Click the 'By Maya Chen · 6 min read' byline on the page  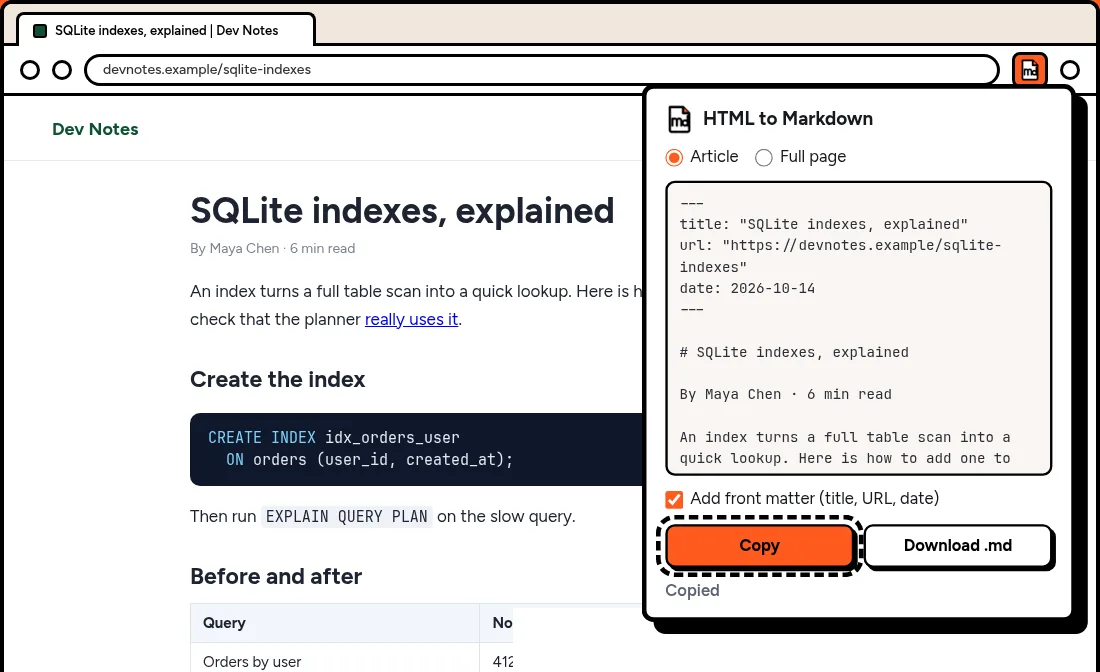pyautogui.click(x=272, y=248)
